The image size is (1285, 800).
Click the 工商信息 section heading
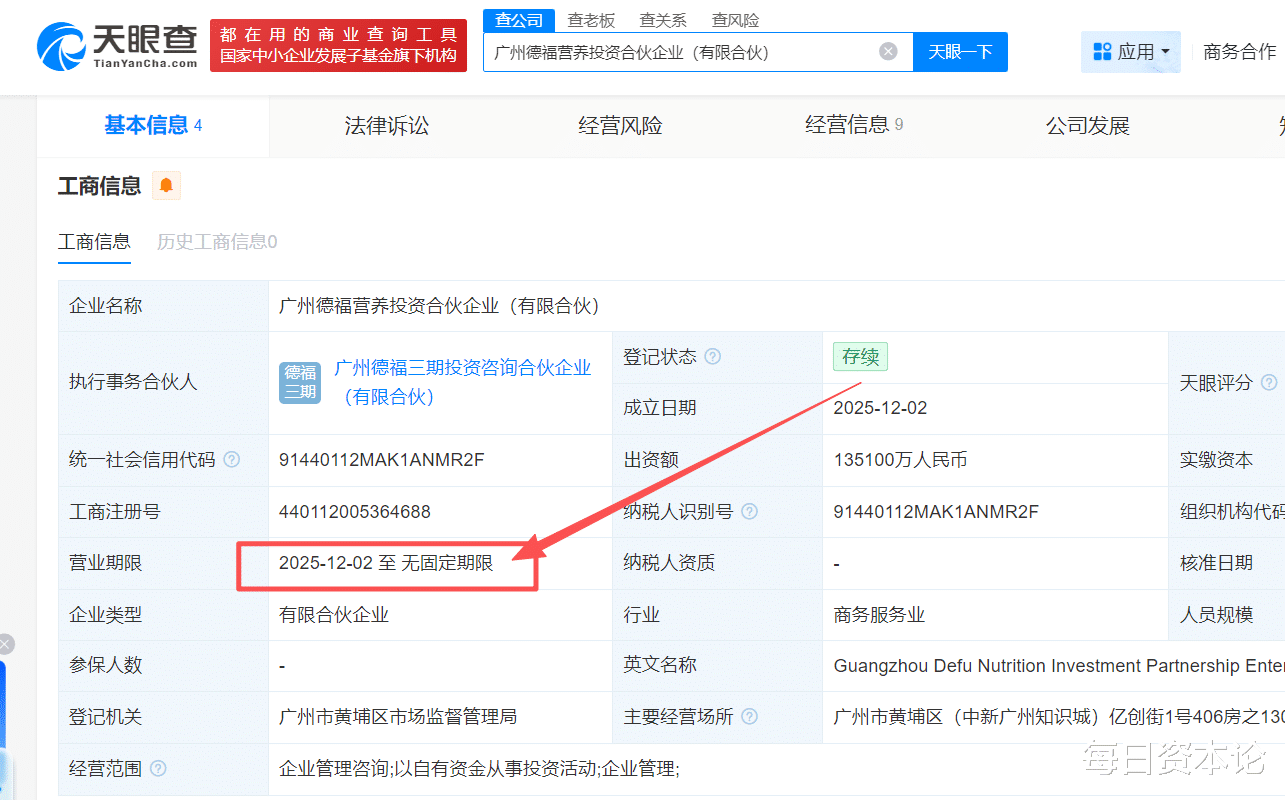point(99,186)
